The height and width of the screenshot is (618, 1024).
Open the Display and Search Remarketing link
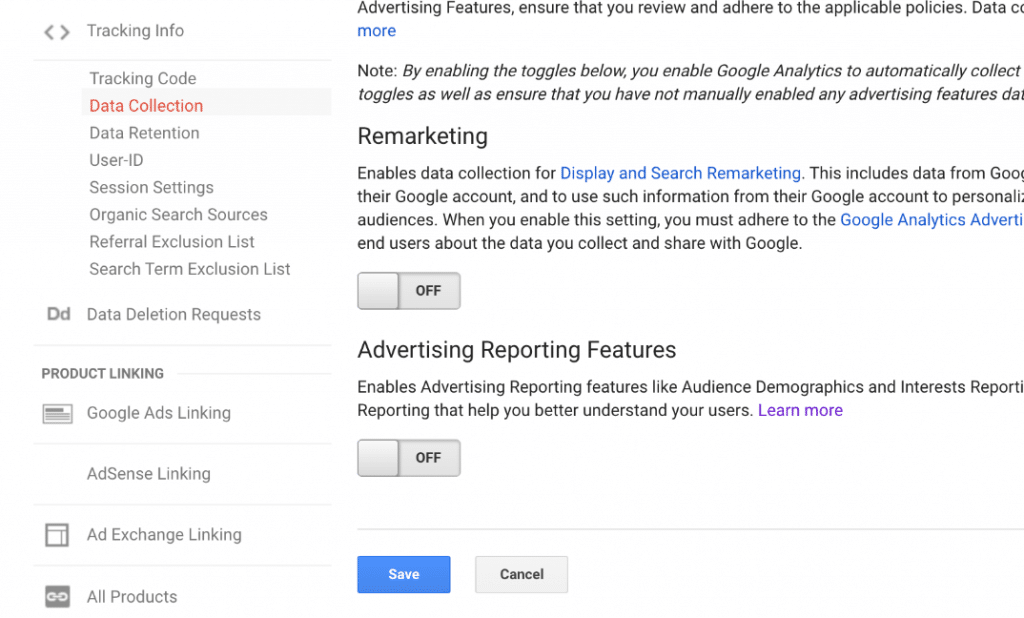[x=682, y=173]
